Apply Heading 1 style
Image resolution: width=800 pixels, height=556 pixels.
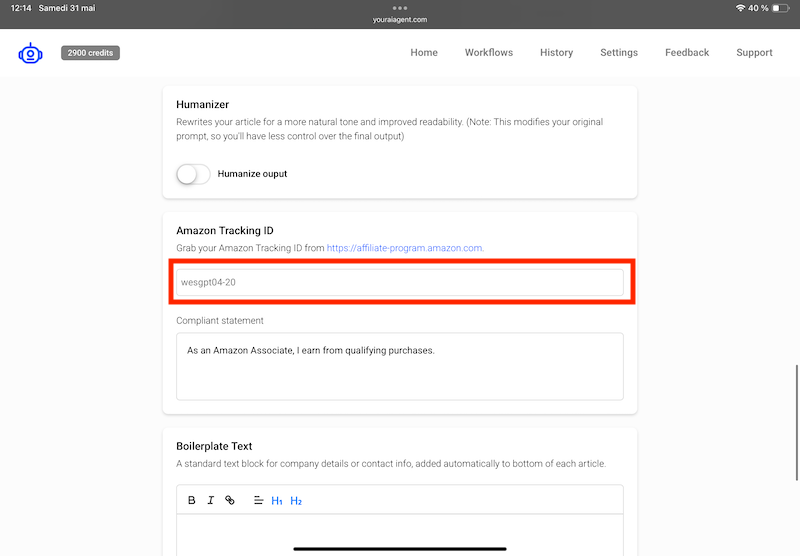tap(277, 501)
